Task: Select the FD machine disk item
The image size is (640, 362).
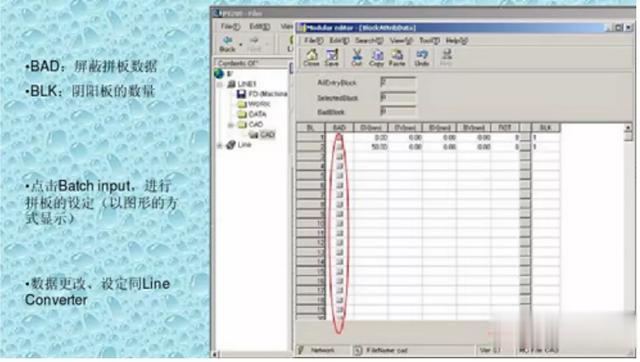Action: pos(262,94)
